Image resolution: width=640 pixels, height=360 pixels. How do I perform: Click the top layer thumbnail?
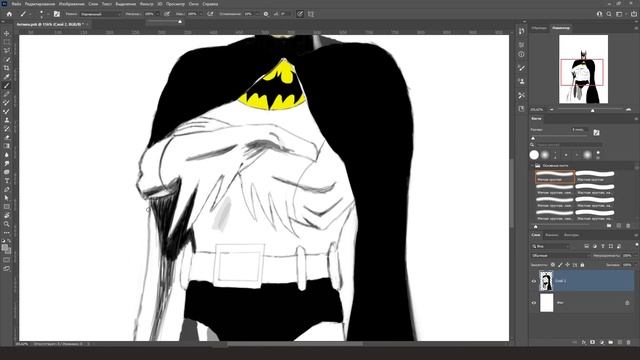click(547, 281)
